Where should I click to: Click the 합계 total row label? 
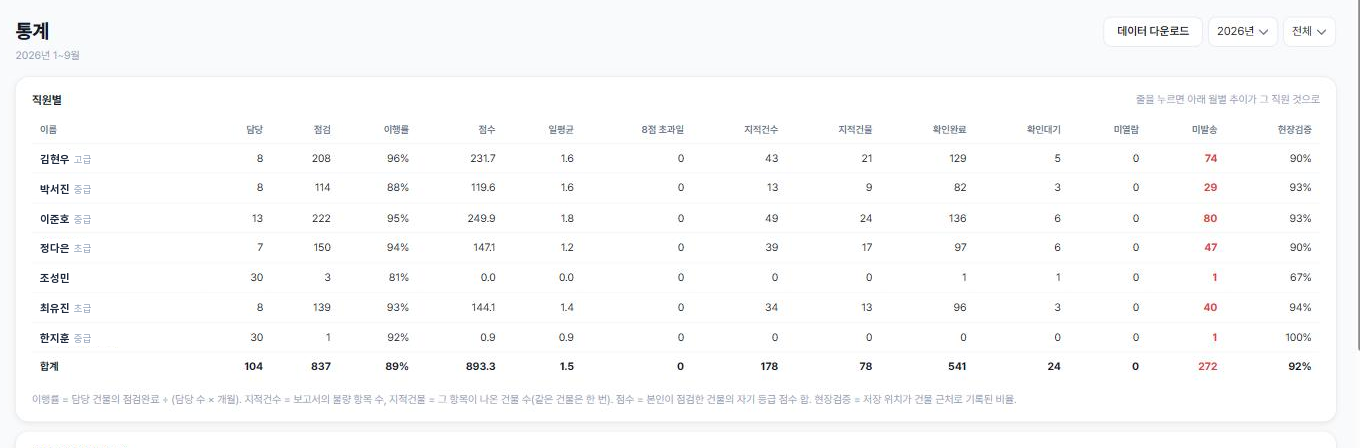point(49,367)
